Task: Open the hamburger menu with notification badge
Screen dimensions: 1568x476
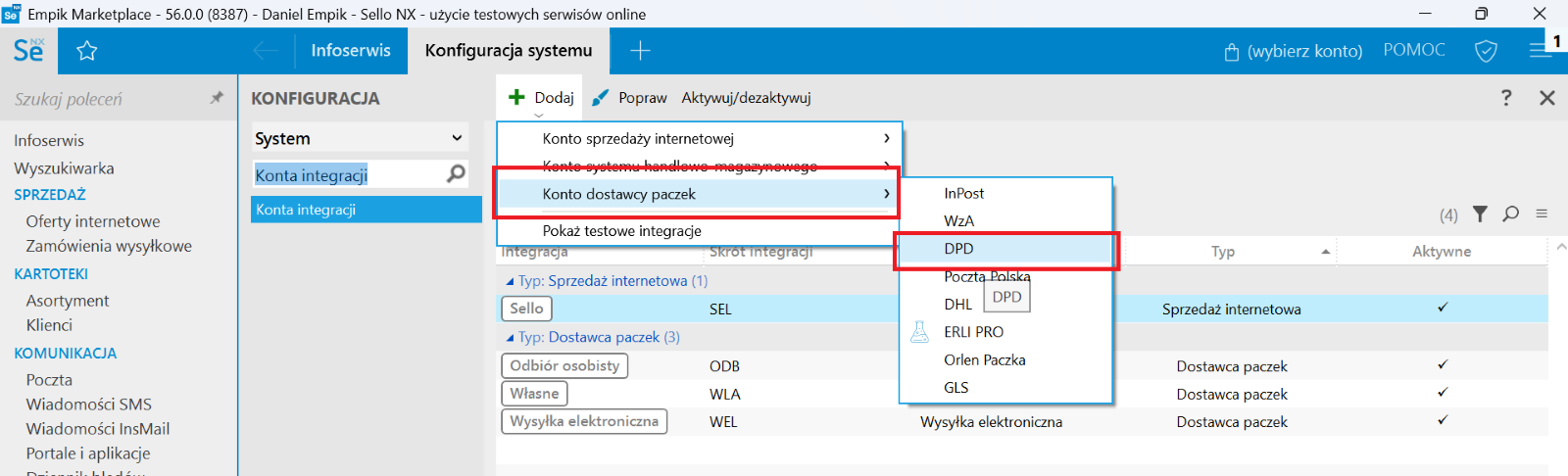Action: coord(1541,50)
